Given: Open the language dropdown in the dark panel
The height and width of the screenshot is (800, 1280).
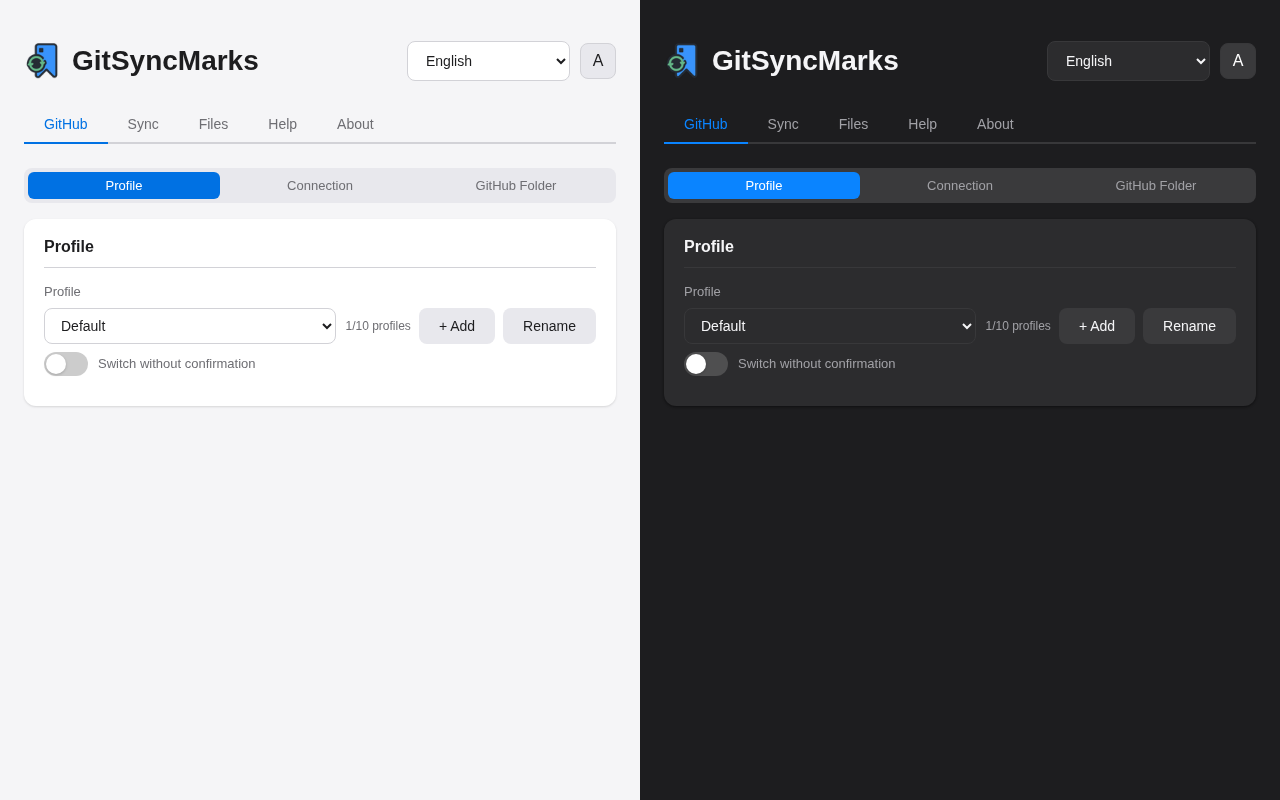Looking at the screenshot, I should (1129, 61).
